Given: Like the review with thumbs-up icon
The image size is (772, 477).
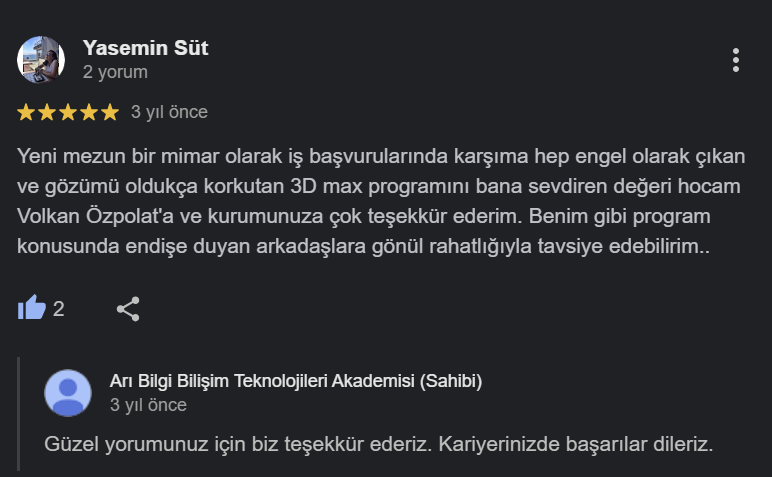Looking at the screenshot, I should 32,308.
